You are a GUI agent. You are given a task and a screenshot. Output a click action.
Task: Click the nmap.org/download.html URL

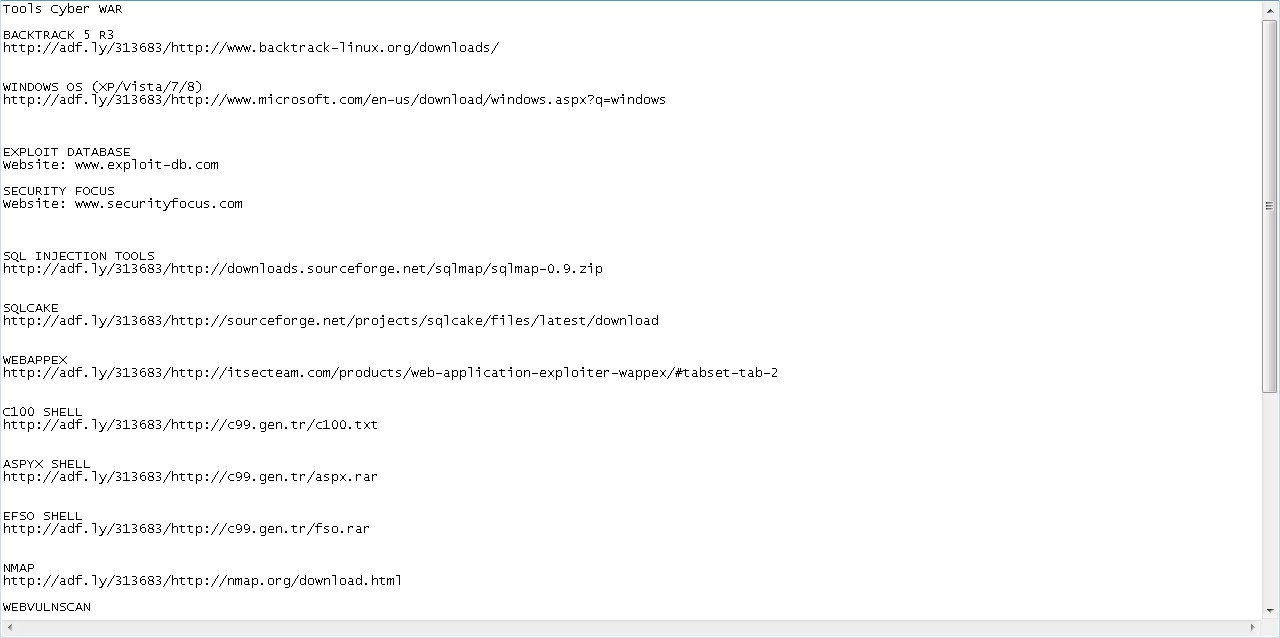(x=203, y=581)
